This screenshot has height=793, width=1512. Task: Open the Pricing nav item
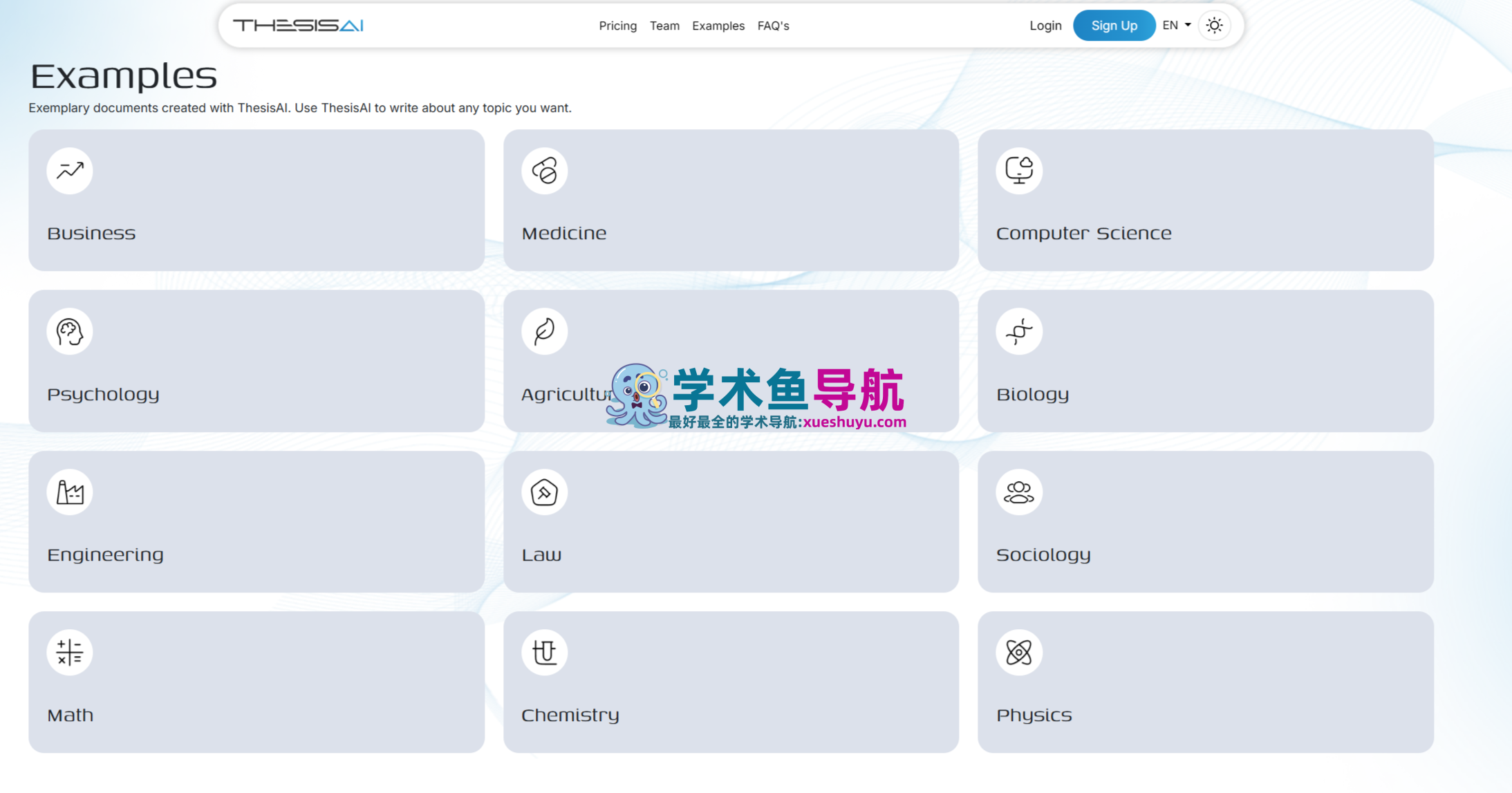[x=617, y=26]
